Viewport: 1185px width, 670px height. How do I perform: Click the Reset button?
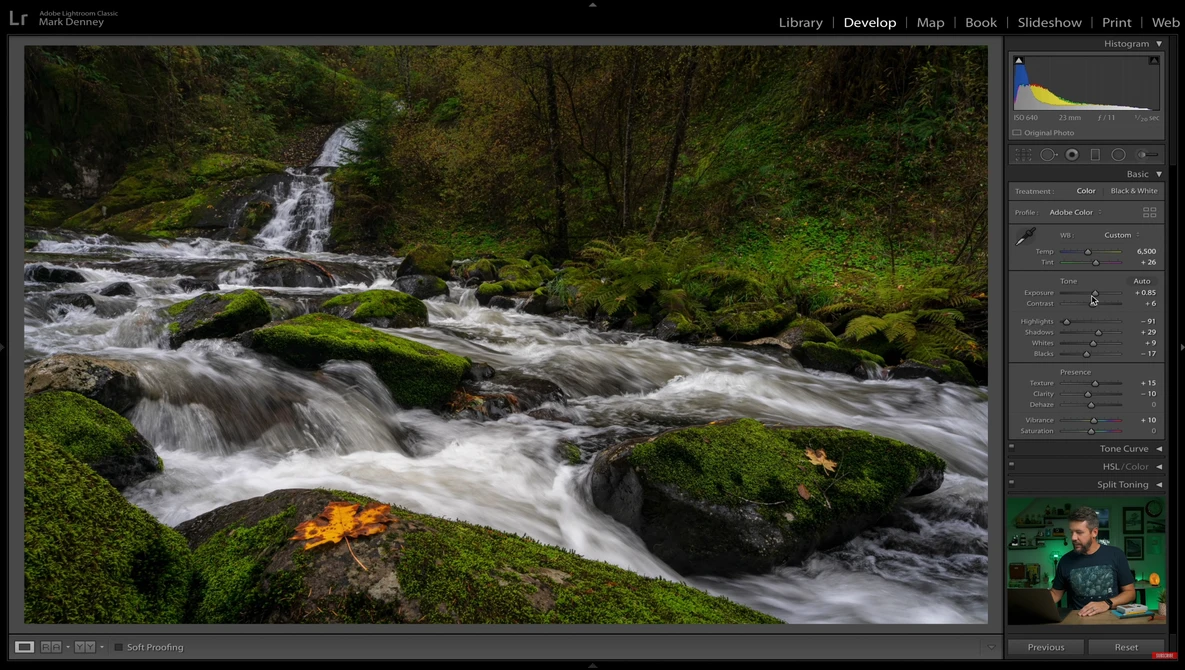point(1126,647)
